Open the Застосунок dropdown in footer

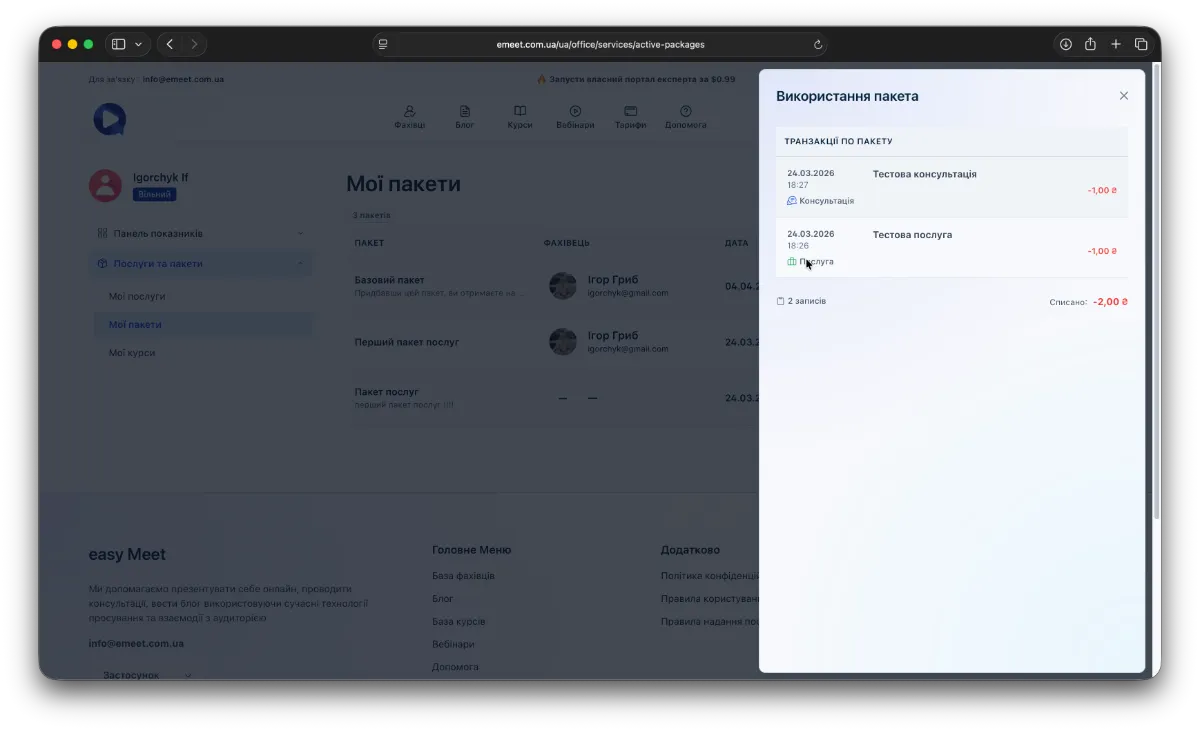point(146,675)
